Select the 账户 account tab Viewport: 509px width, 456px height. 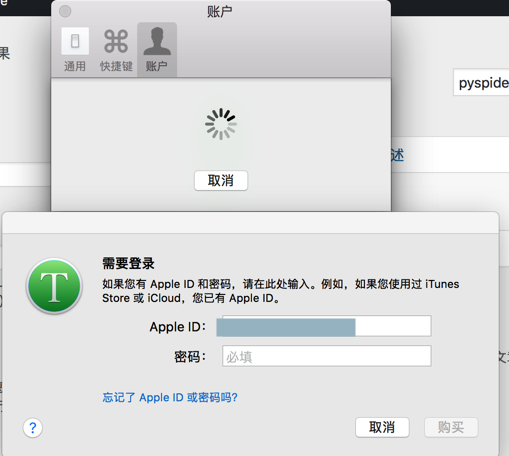coord(157,50)
